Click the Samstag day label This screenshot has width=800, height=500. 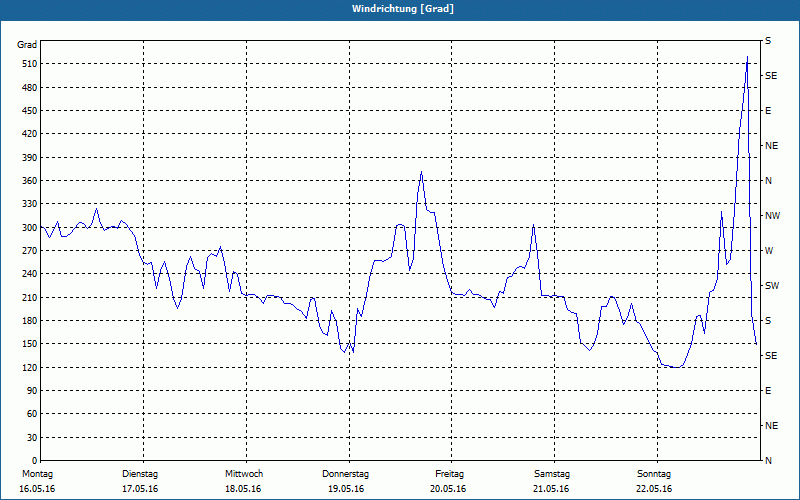click(x=552, y=474)
